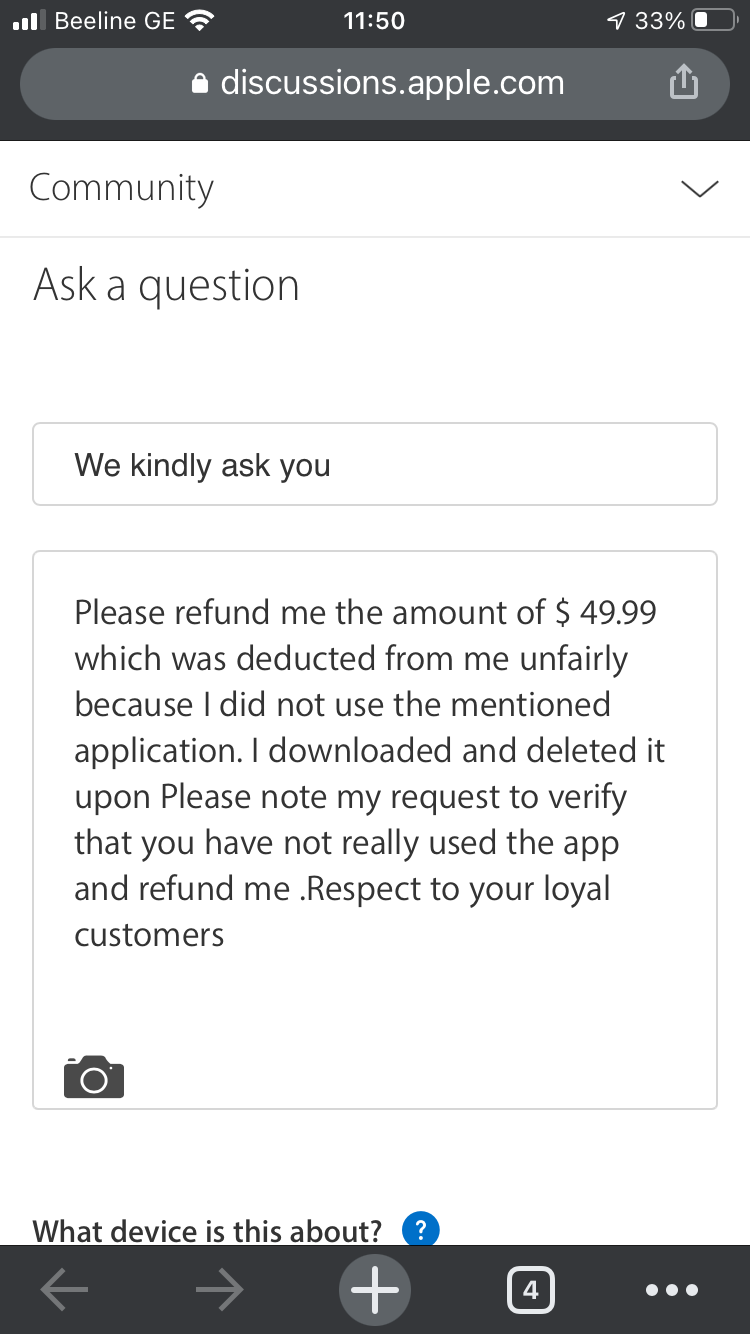The width and height of the screenshot is (750, 1334).
Task: Go back with the left arrow
Action: (x=64, y=1290)
